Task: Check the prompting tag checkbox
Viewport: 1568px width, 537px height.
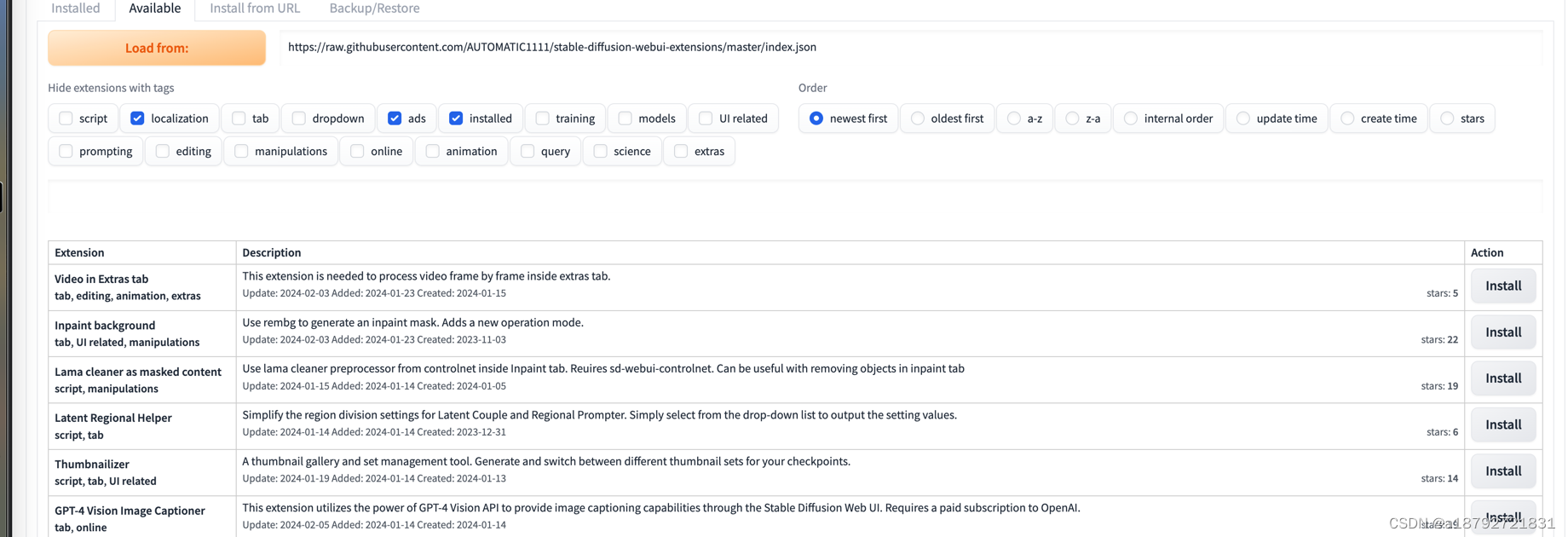Action: point(66,152)
